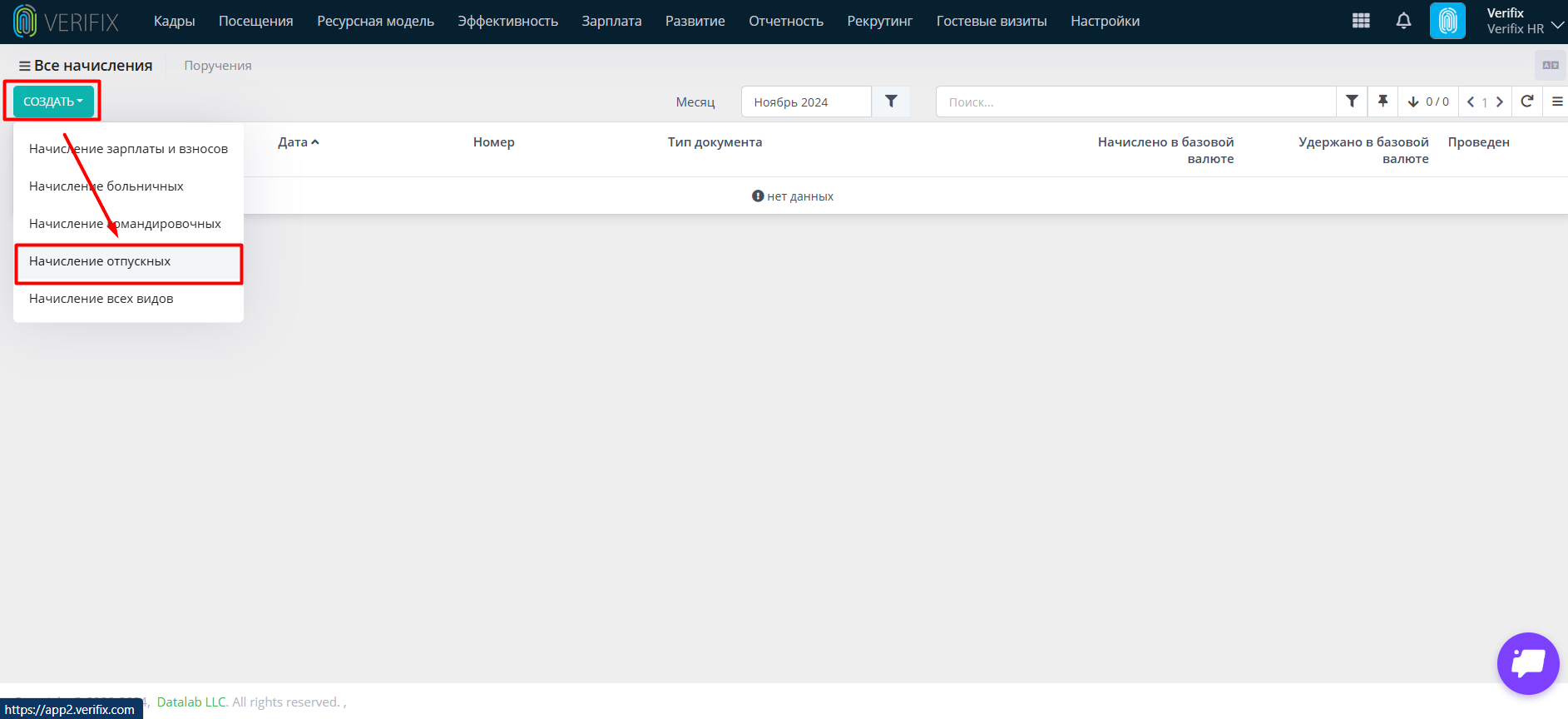This screenshot has width=1568, height=719.
Task: Open the Гостевые визиты menu
Action: click(992, 21)
